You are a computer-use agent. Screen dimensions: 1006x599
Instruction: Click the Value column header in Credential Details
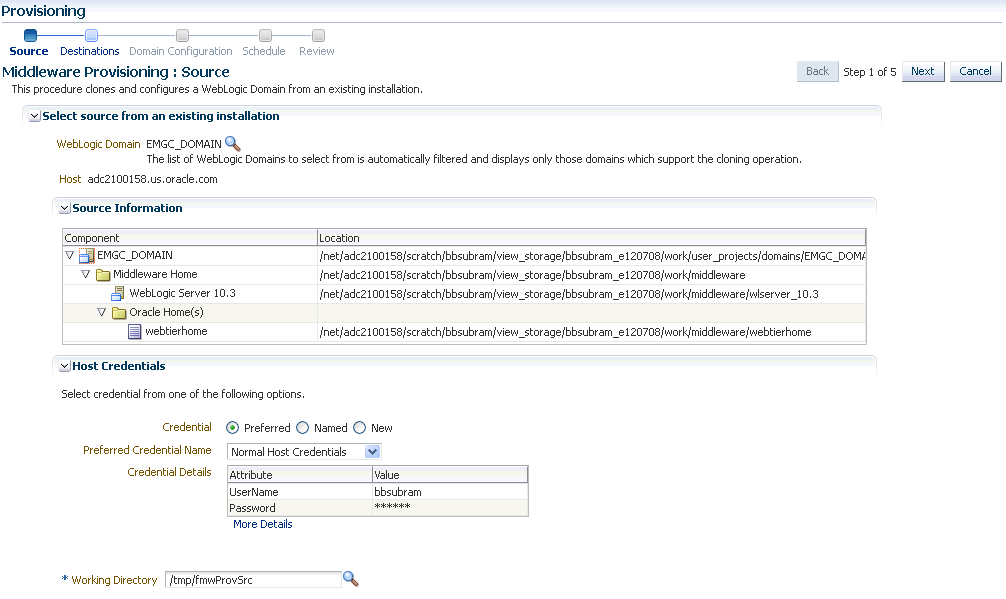pyautogui.click(x=450, y=475)
